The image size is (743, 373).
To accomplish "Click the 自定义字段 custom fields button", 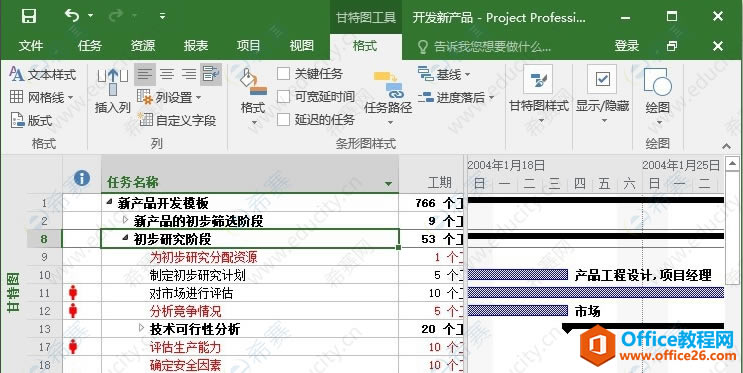I will point(177,120).
